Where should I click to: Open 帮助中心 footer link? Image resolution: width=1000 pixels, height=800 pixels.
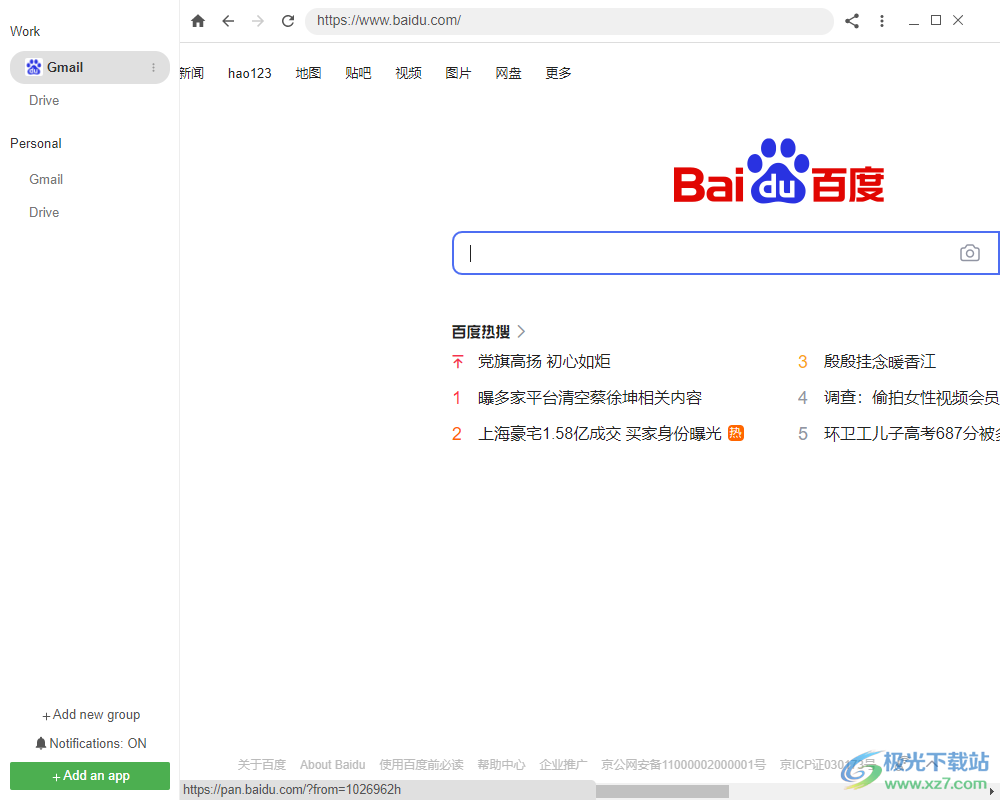click(501, 764)
